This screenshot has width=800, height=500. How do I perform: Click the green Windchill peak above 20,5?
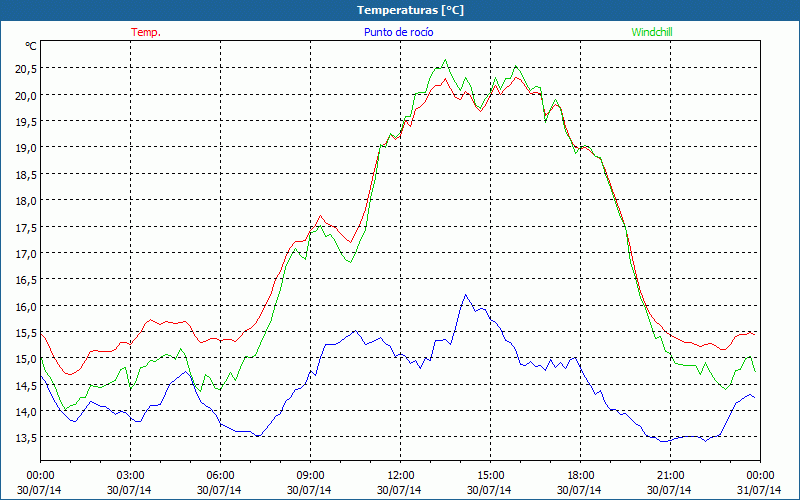(445, 60)
